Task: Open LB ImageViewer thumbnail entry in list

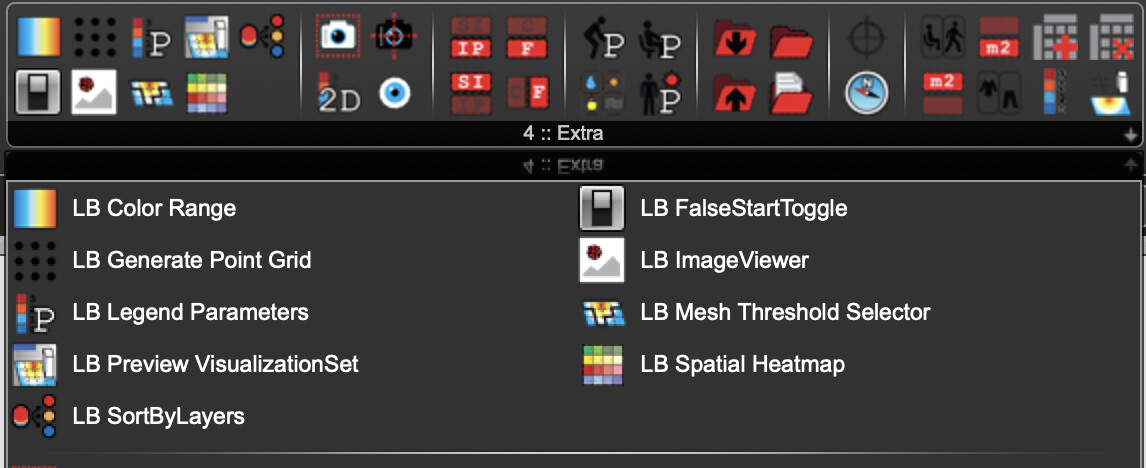Action: (x=694, y=260)
